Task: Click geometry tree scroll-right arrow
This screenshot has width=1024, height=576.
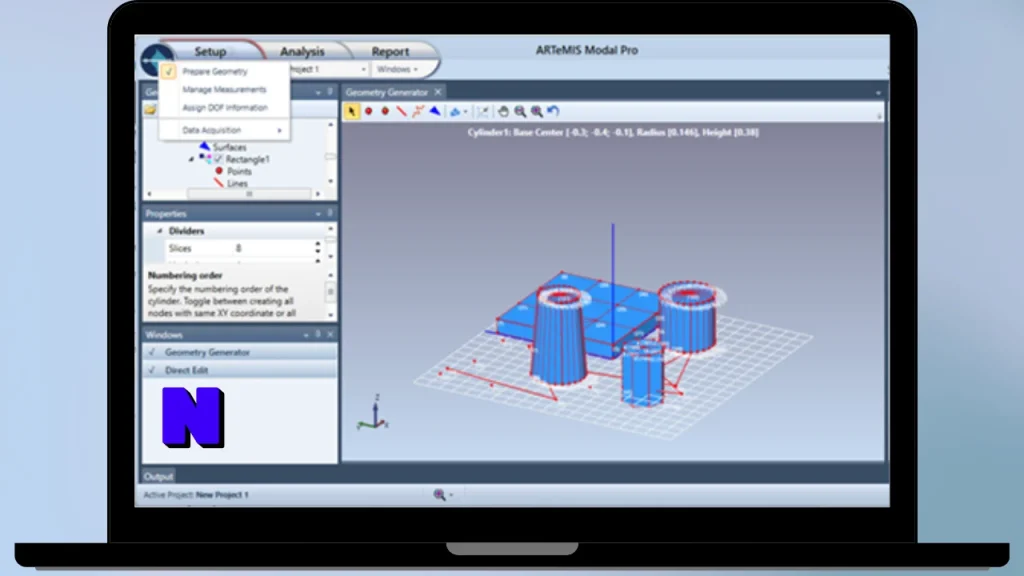Action: 318,194
